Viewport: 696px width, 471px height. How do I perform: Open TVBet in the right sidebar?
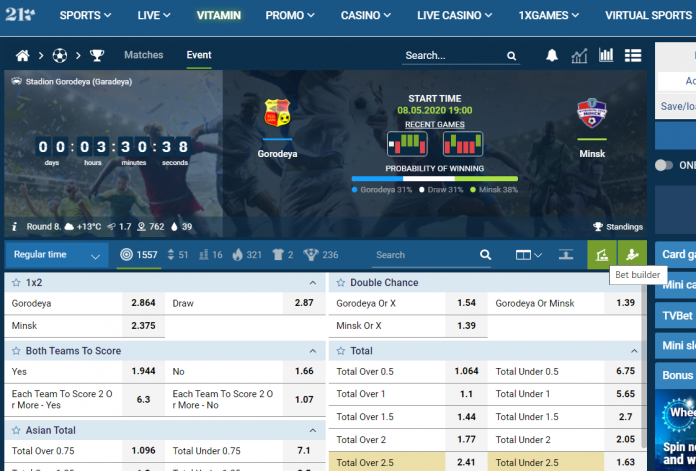pos(676,316)
